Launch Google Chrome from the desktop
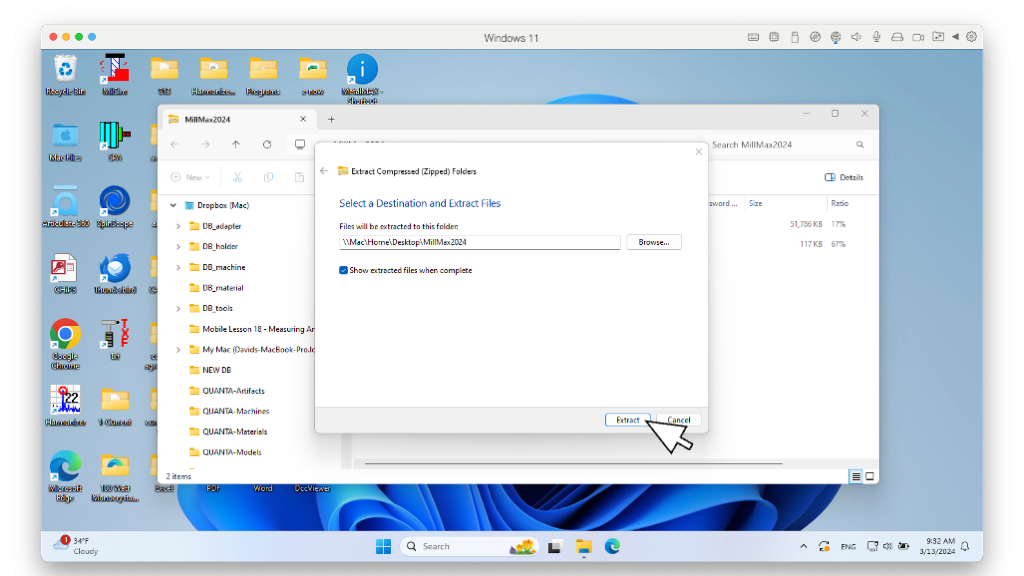The height and width of the screenshot is (576, 1024). (65, 344)
